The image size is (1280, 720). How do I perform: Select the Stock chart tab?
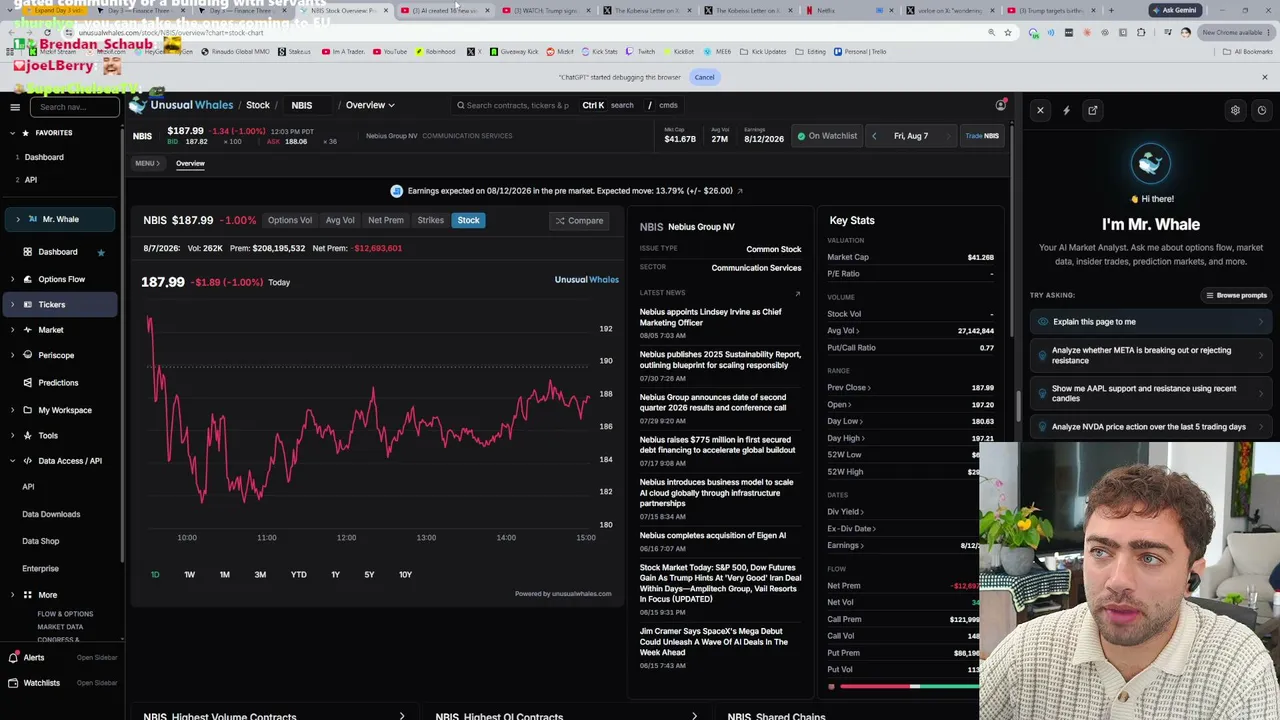pyautogui.click(x=468, y=220)
